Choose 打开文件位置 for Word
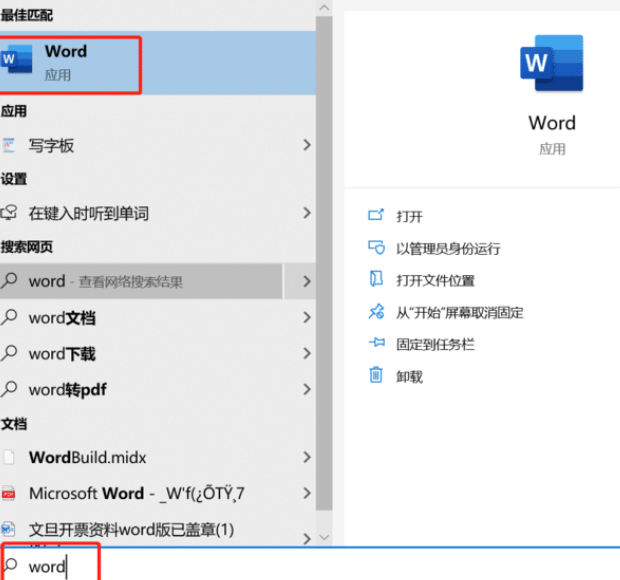The width and height of the screenshot is (620, 580). point(435,281)
